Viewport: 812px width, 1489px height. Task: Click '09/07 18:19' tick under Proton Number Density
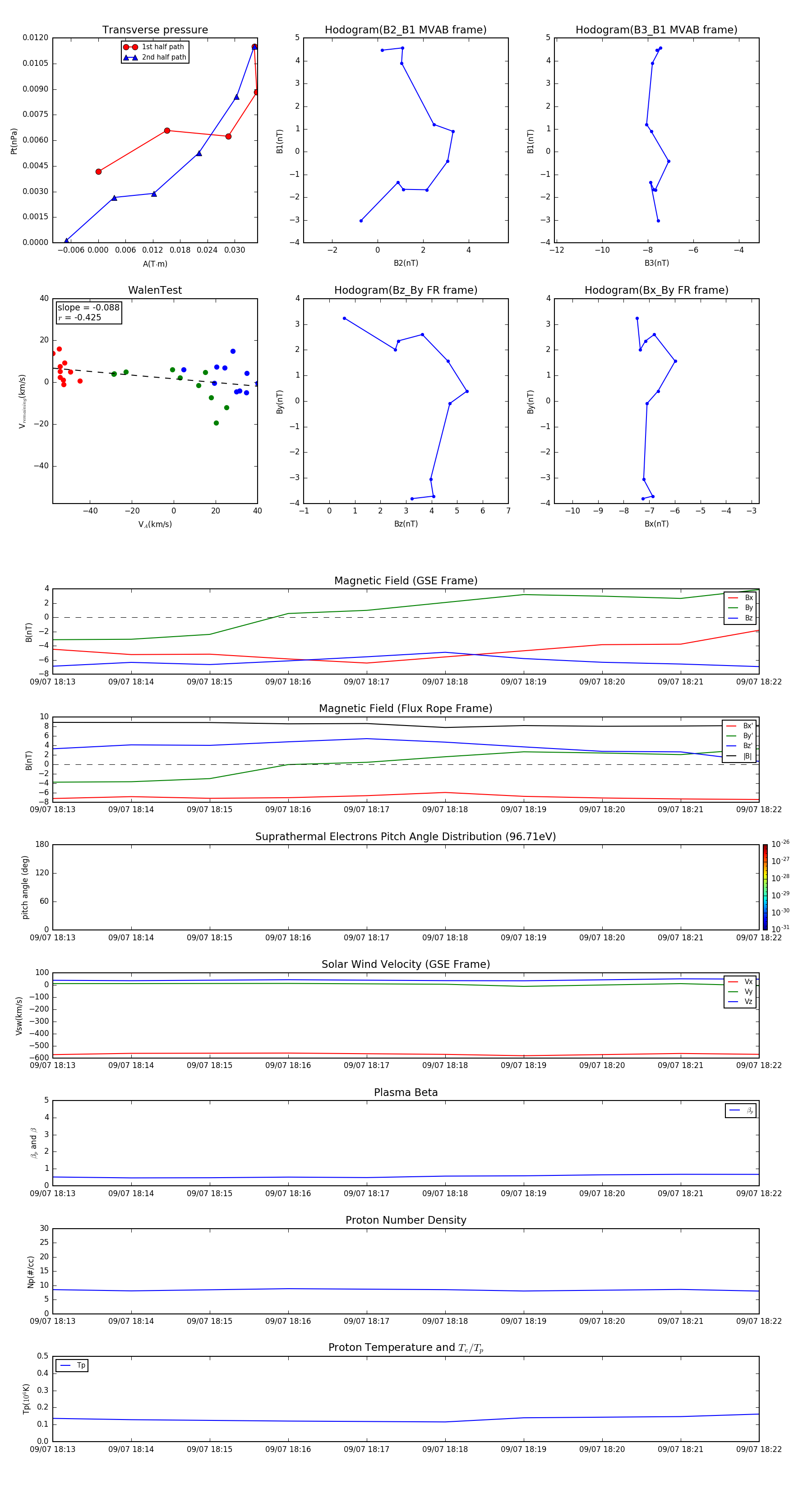pyautogui.click(x=524, y=1321)
